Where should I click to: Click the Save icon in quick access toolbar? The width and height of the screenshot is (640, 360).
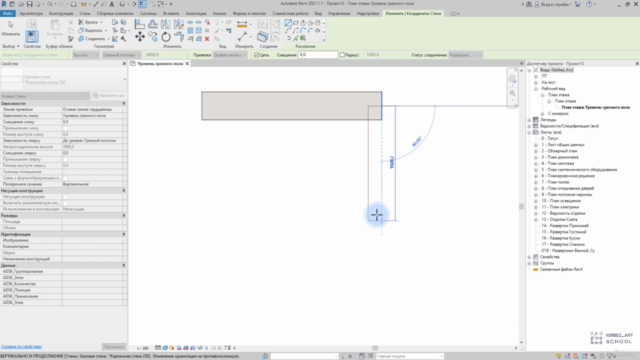pyautogui.click(x=29, y=4)
